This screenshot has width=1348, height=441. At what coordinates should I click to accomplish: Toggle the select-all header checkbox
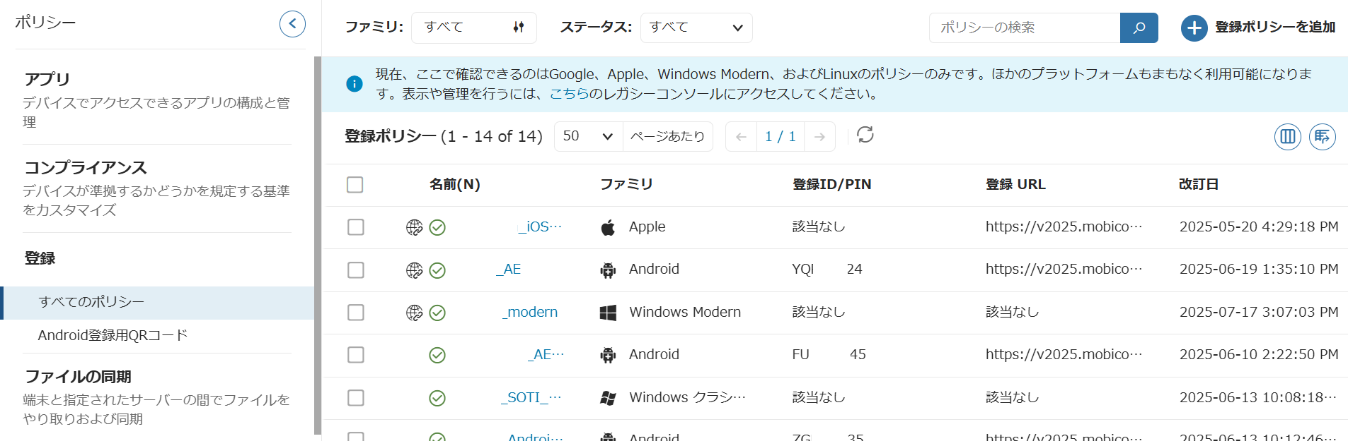click(355, 184)
